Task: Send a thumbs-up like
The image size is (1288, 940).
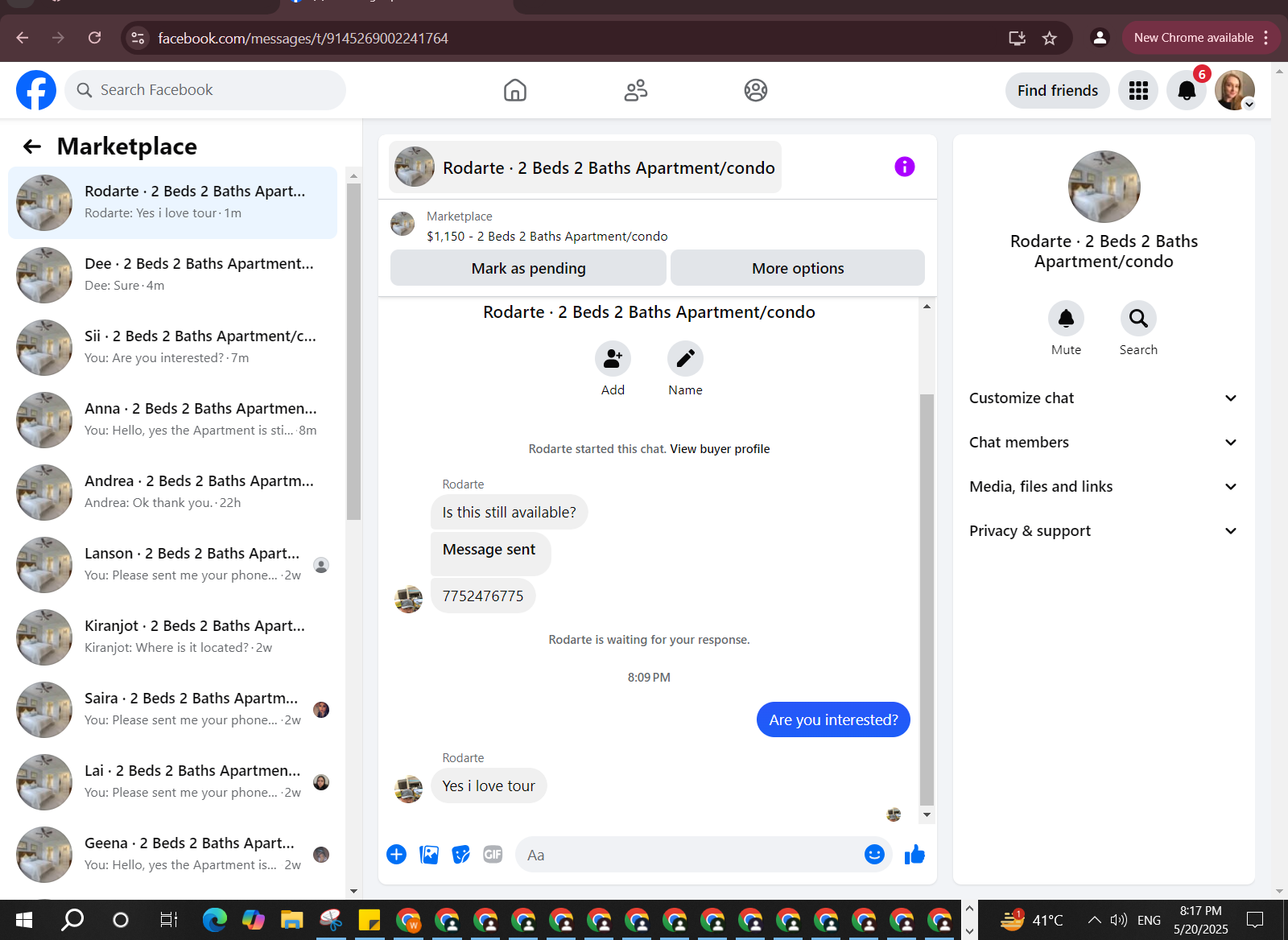Action: [914, 855]
